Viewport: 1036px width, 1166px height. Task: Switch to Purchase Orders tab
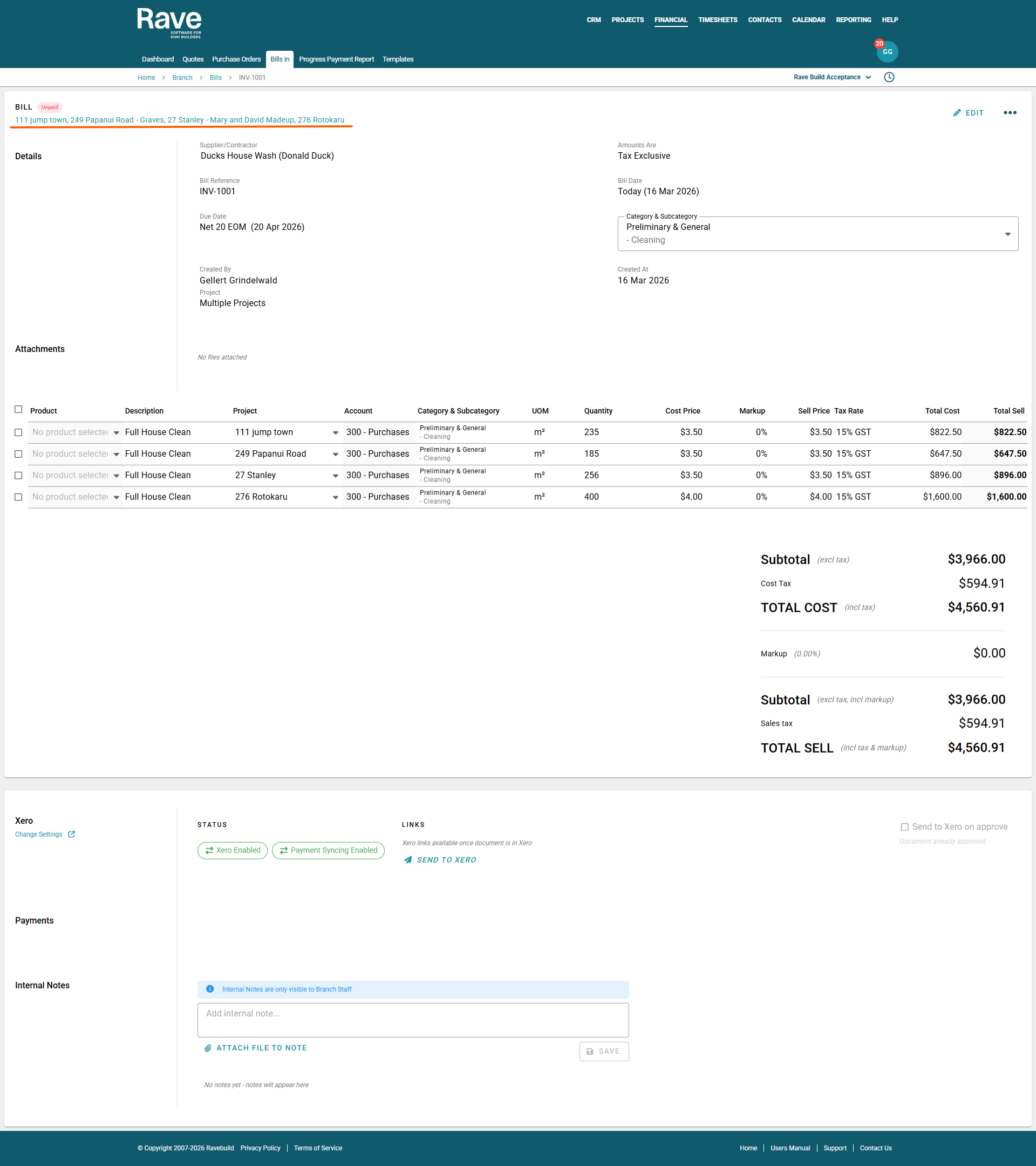pyautogui.click(x=236, y=59)
